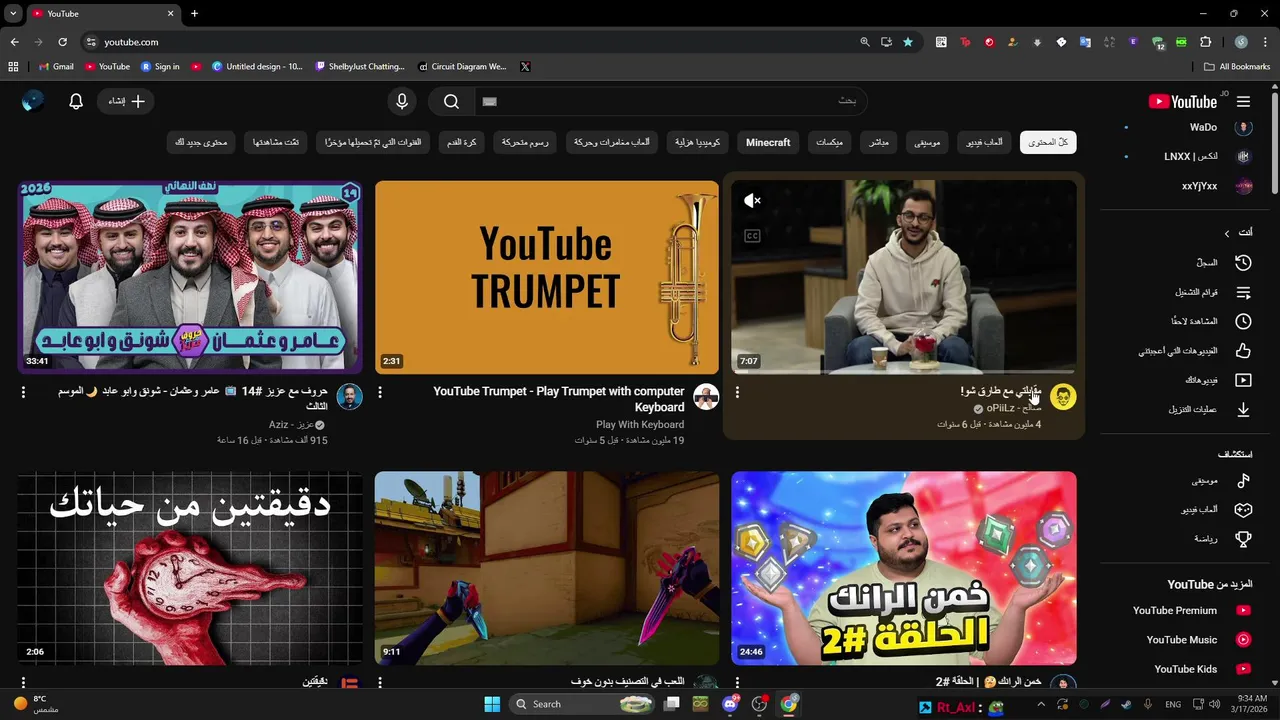
Task: Bookmark this page with the star icon
Action: tap(908, 42)
